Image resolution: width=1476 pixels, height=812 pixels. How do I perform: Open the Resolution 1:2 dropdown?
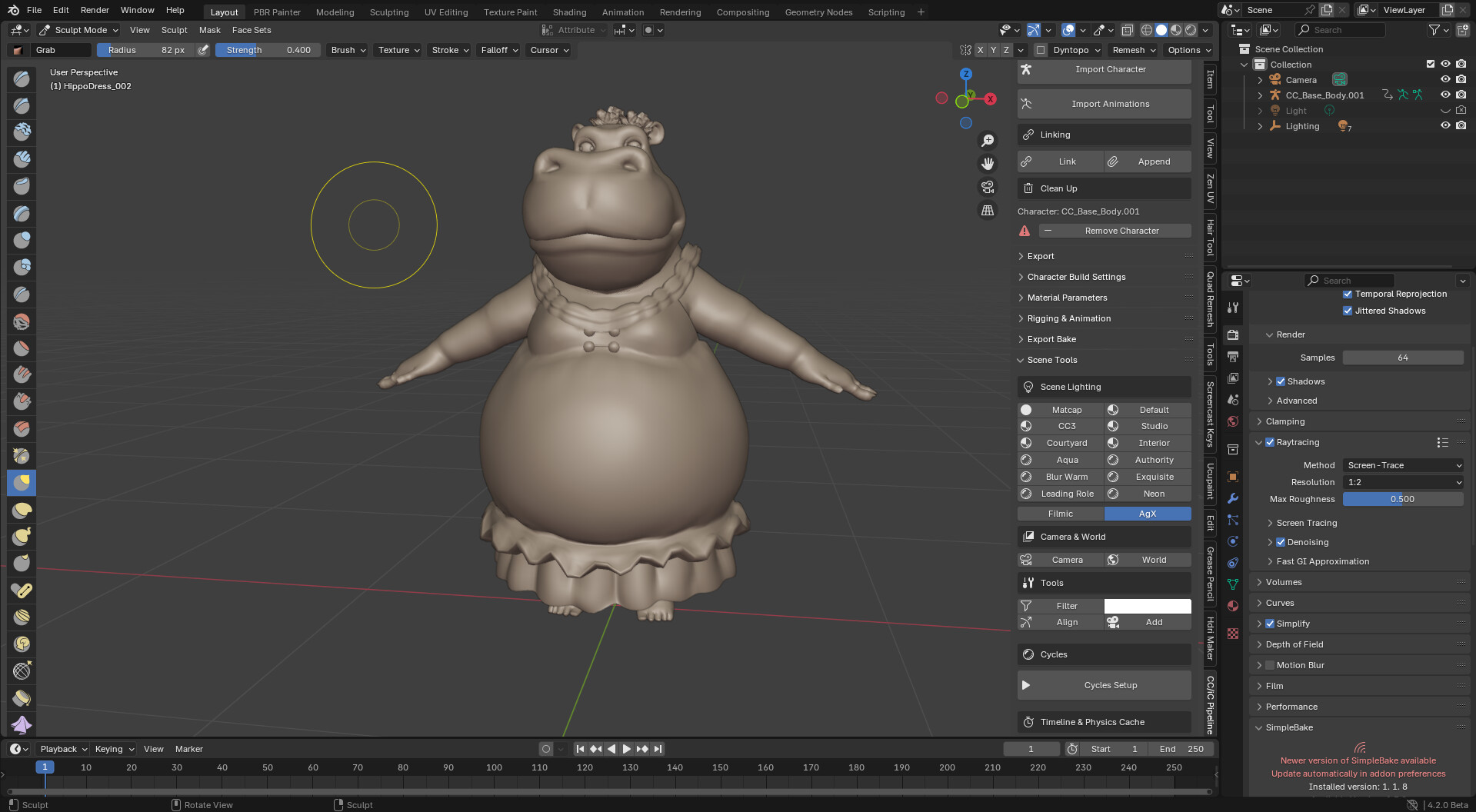(x=1404, y=482)
